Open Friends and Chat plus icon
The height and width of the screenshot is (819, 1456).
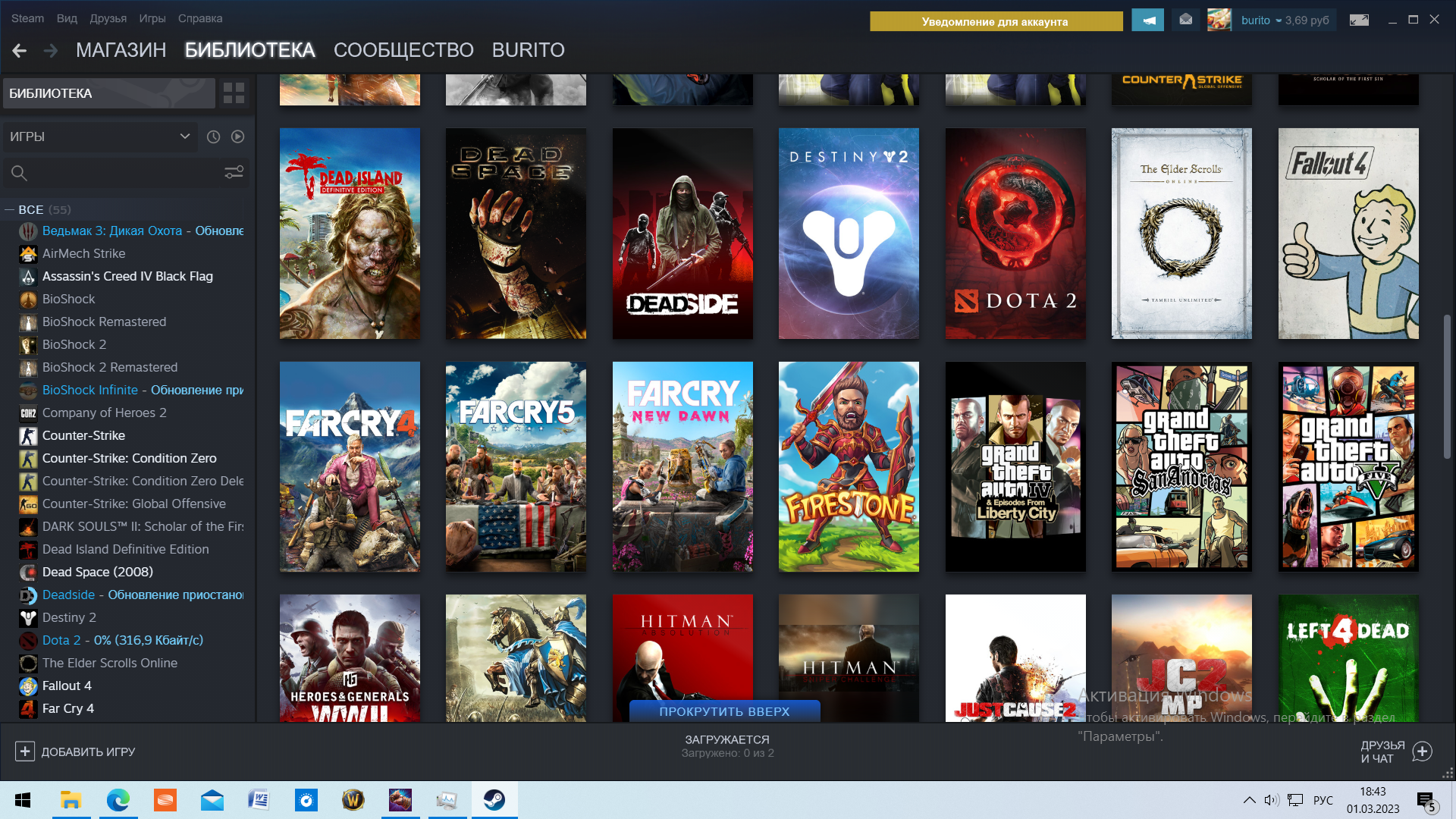point(1422,752)
